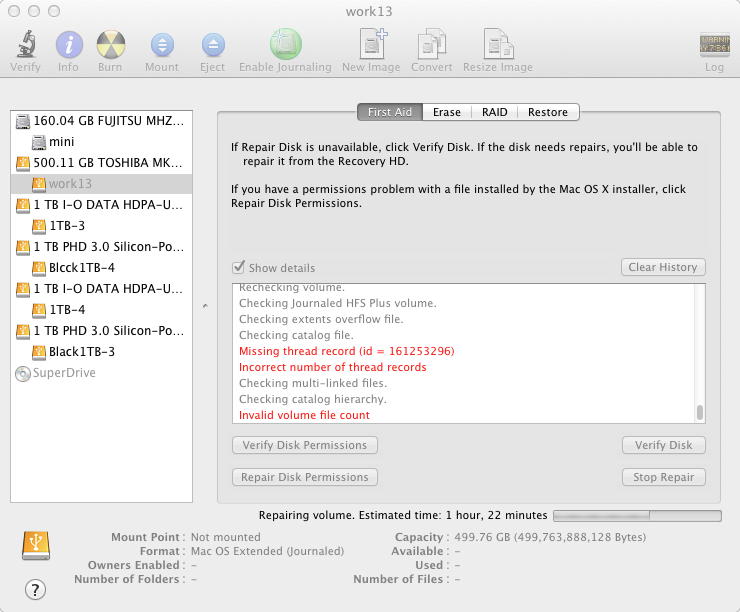Switch to the Erase tab

point(446,112)
